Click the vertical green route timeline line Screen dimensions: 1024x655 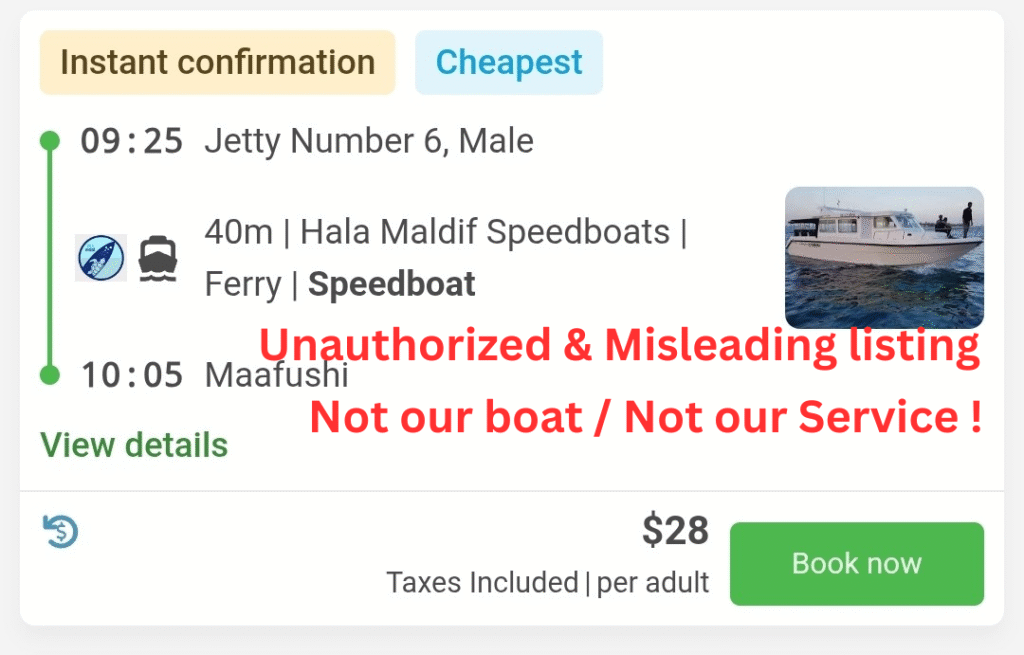[50, 258]
